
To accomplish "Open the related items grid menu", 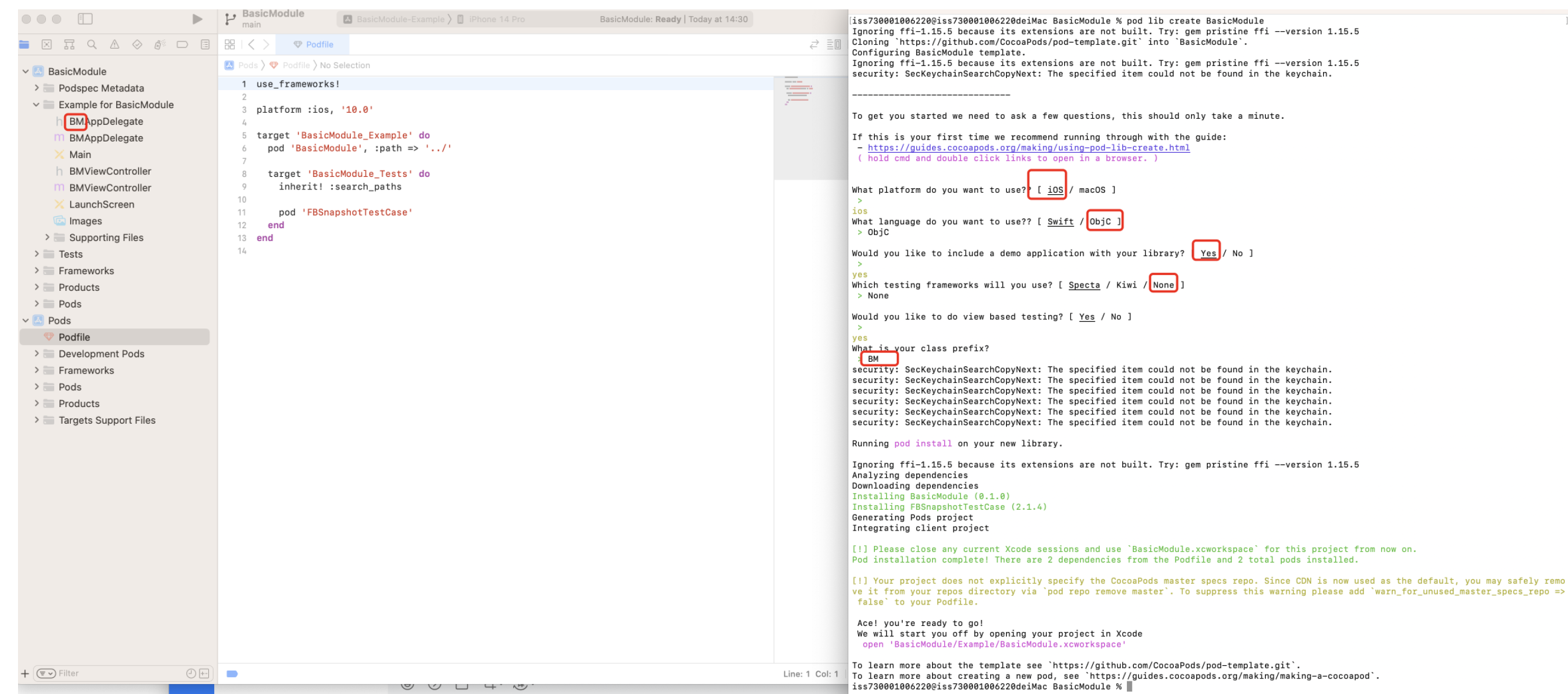I will point(230,45).
